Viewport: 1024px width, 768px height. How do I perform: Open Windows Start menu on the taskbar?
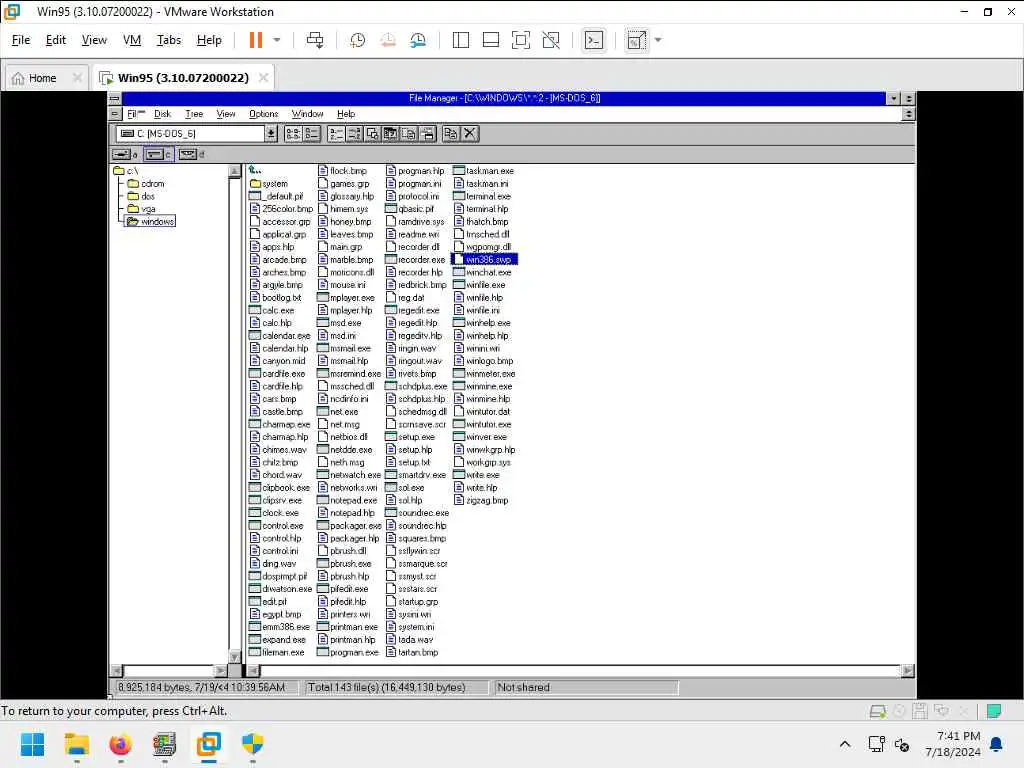[x=32, y=744]
